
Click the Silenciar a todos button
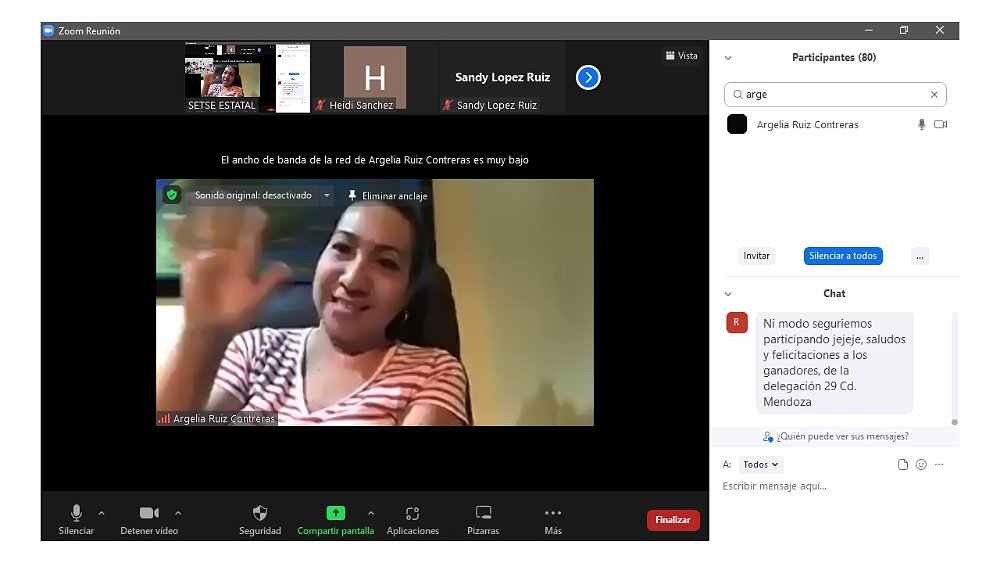[x=842, y=256]
